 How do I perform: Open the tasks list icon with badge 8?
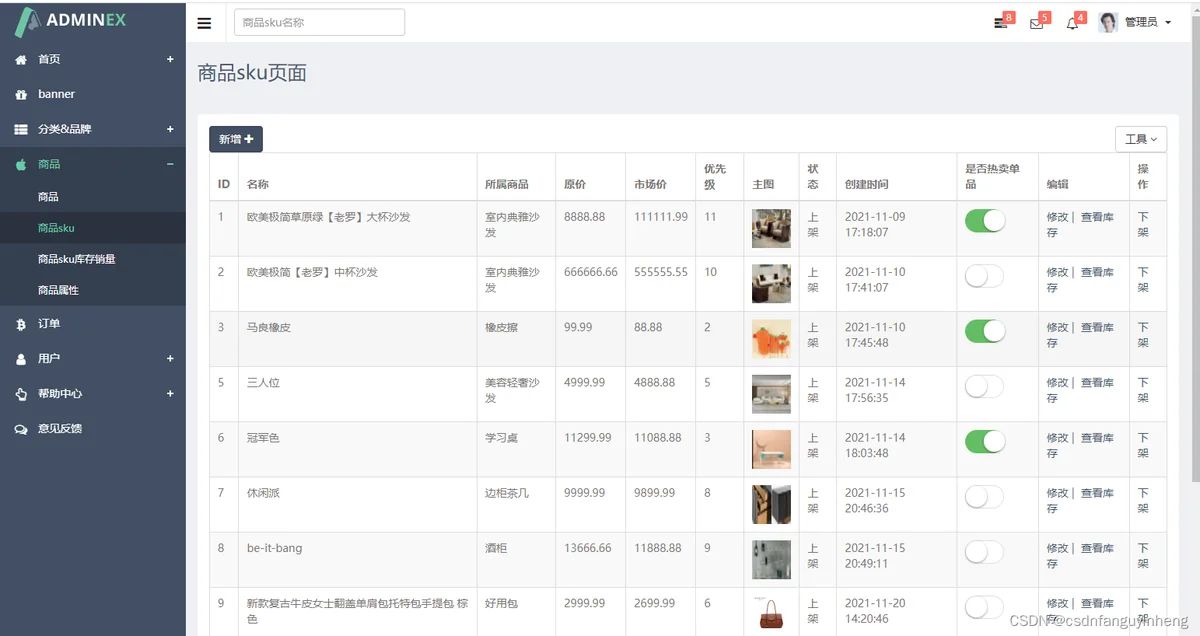point(1001,23)
